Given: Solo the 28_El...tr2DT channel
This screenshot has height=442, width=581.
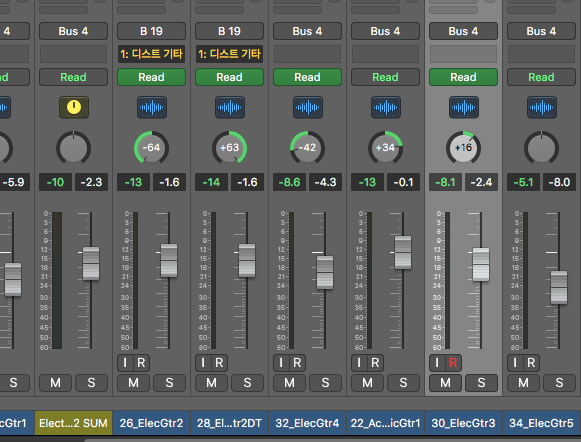Looking at the screenshot, I should coord(248,383).
